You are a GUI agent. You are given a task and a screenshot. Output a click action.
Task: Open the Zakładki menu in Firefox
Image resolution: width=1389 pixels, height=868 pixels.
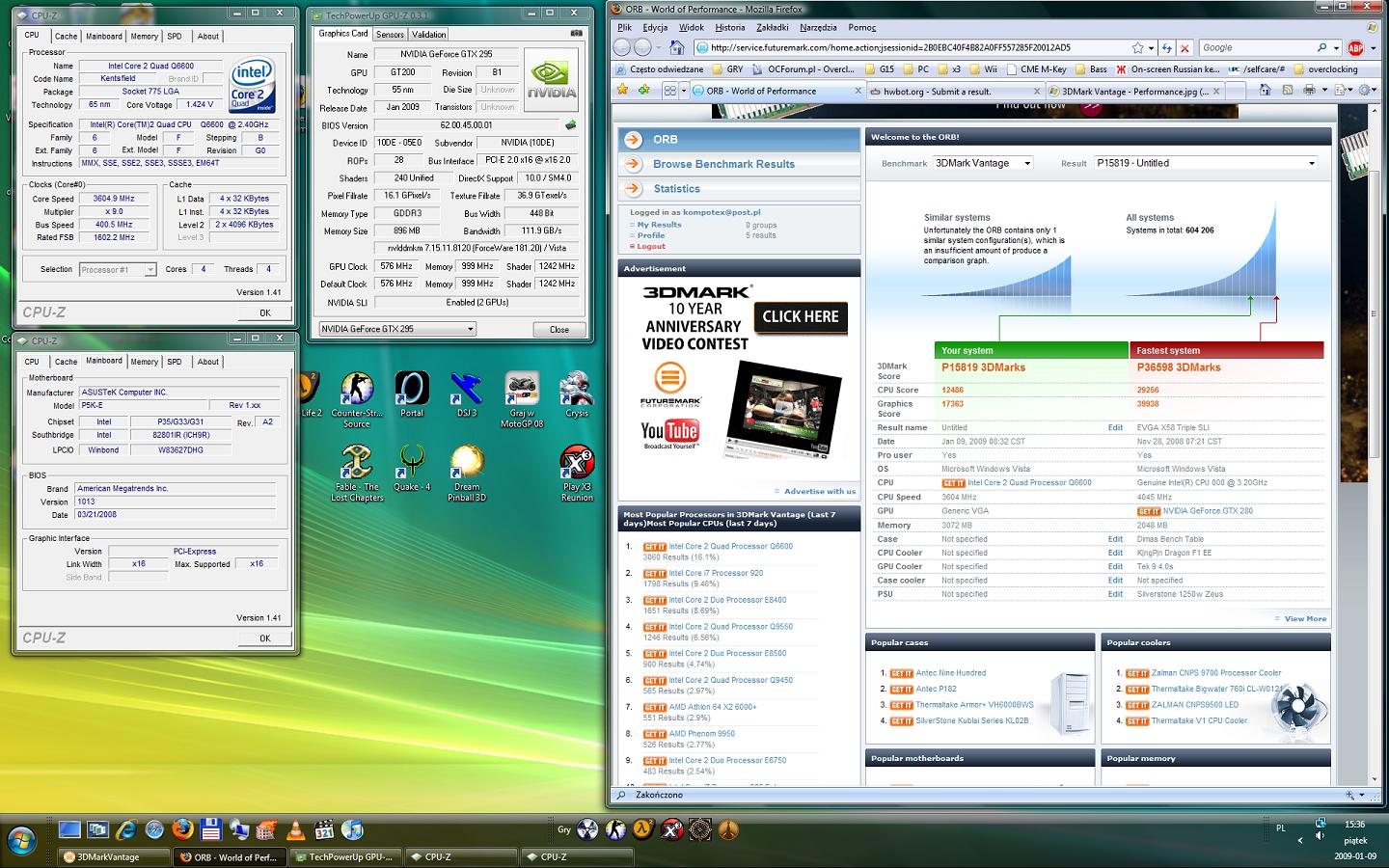[x=773, y=28]
